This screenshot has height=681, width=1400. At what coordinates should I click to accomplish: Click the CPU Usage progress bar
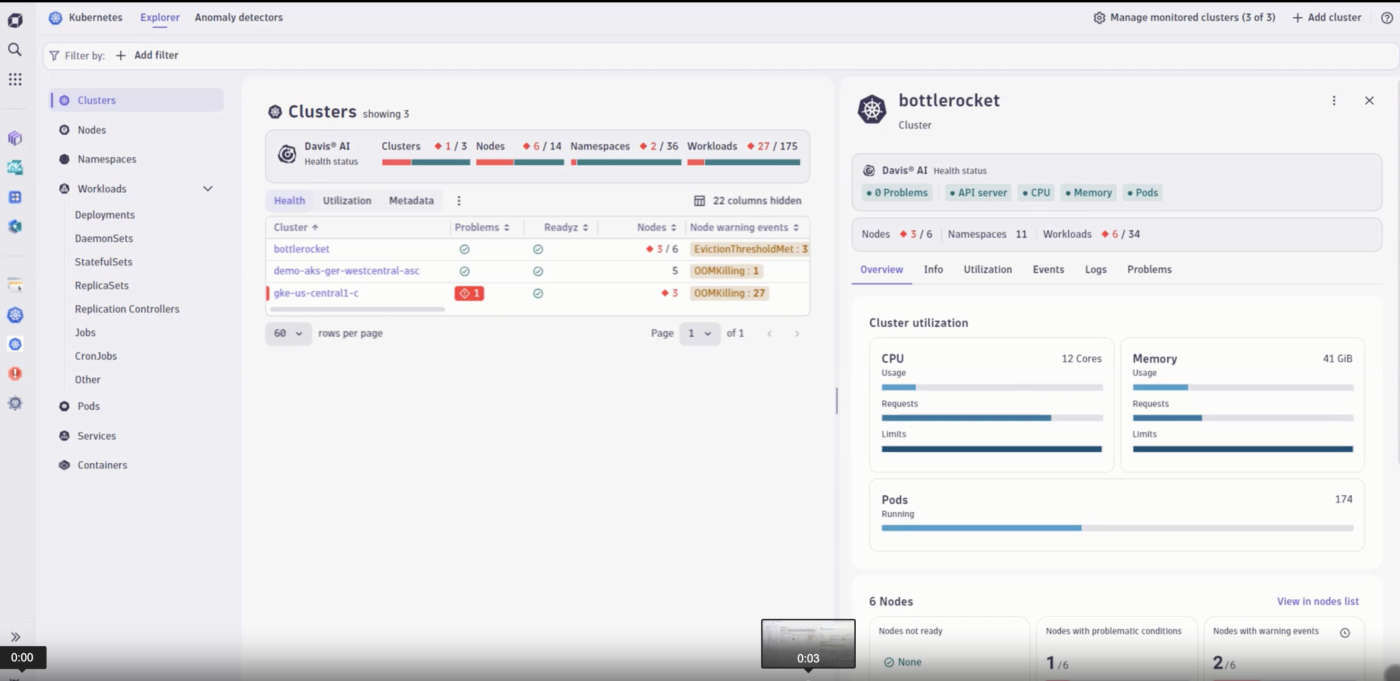click(x=991, y=387)
